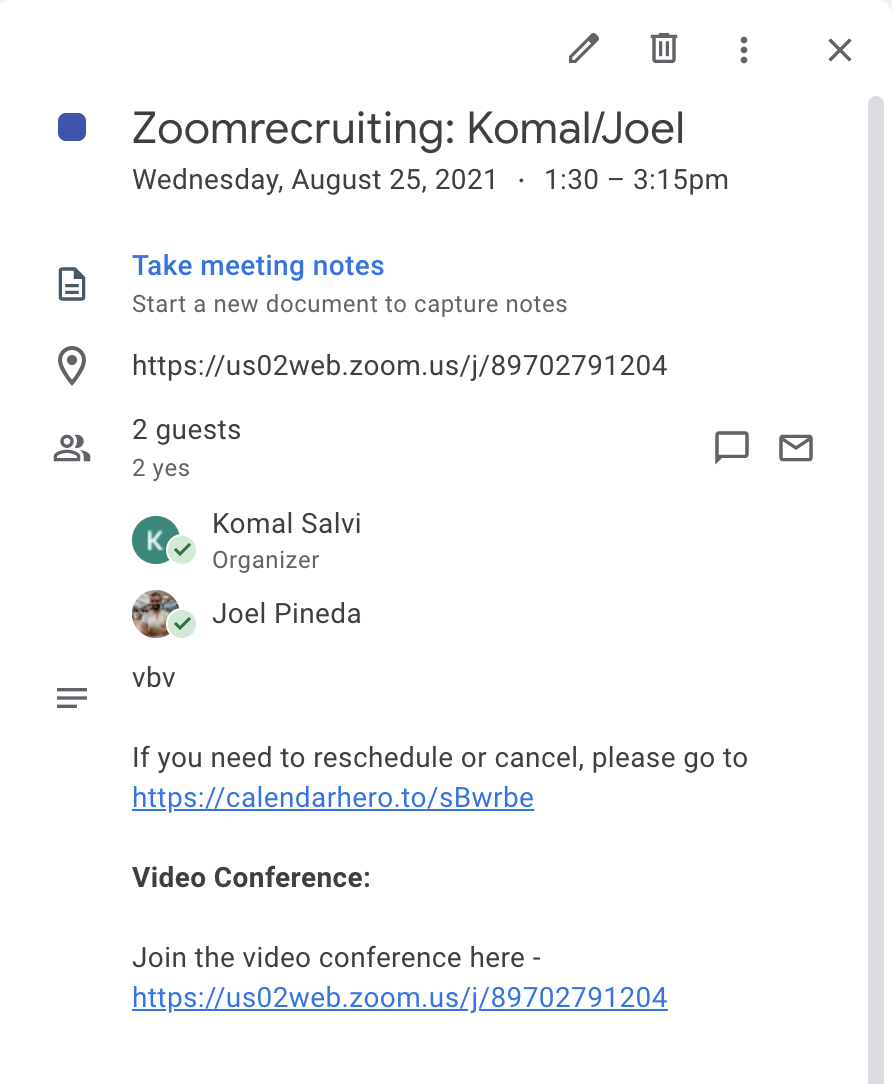Screen dimensions: 892x1084
Task: Delete event using the trash icon
Action: tap(663, 48)
